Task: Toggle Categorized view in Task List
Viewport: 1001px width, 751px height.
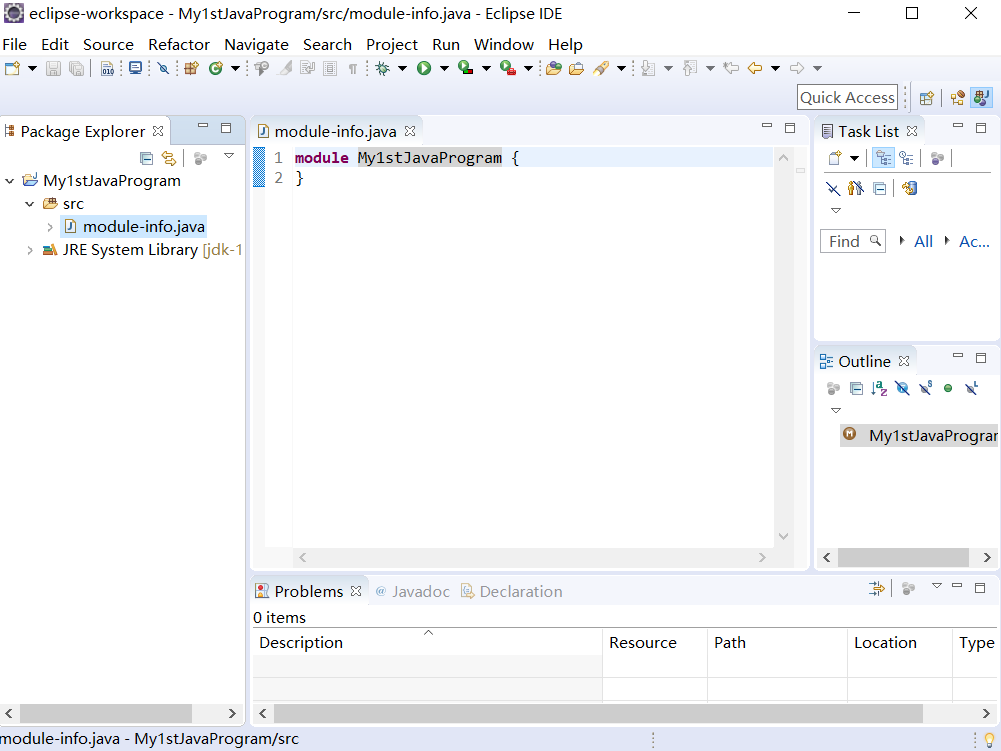Action: (x=884, y=158)
